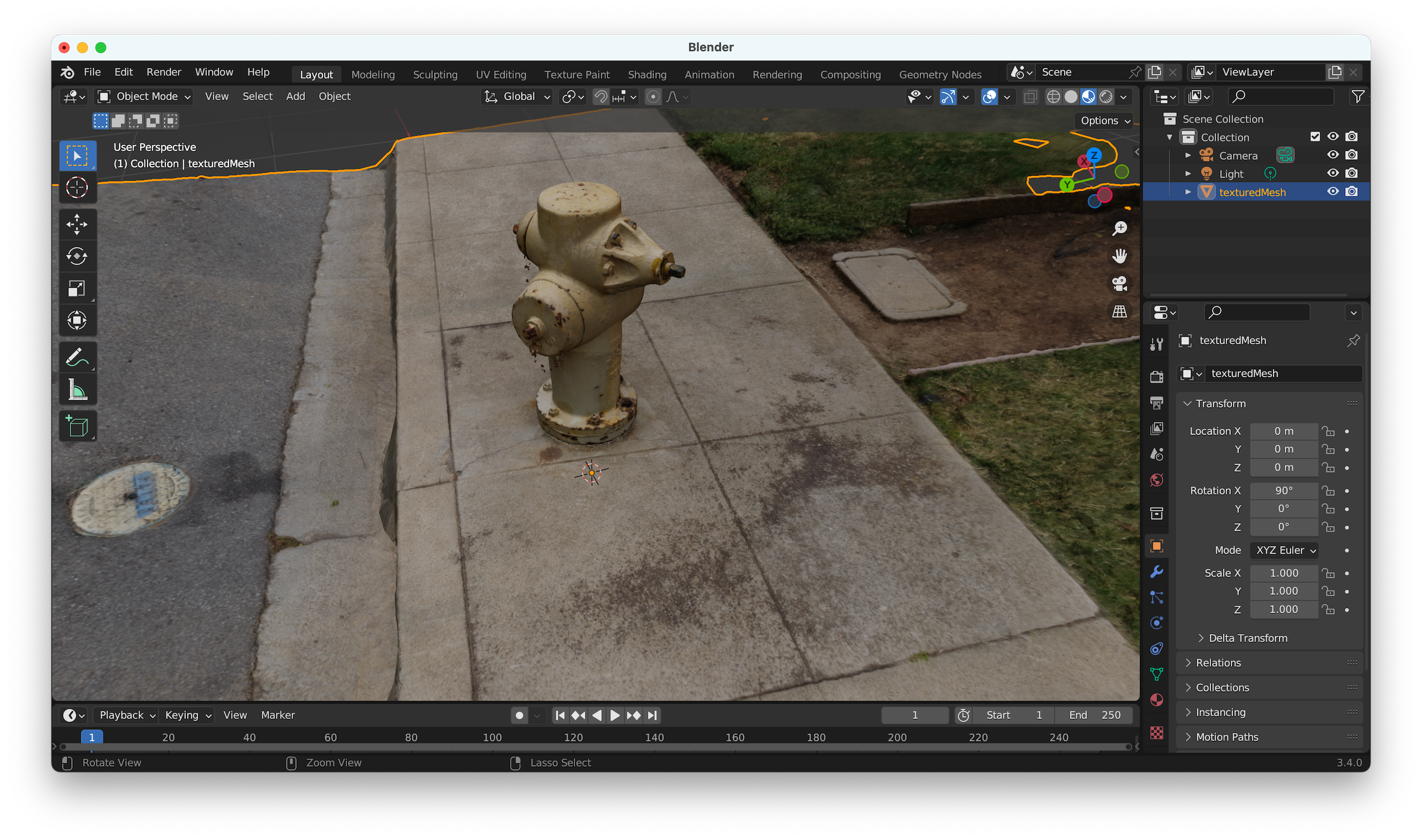Open rotation Mode XYZ Euler dropdown
The image size is (1422, 840).
[x=1285, y=550]
